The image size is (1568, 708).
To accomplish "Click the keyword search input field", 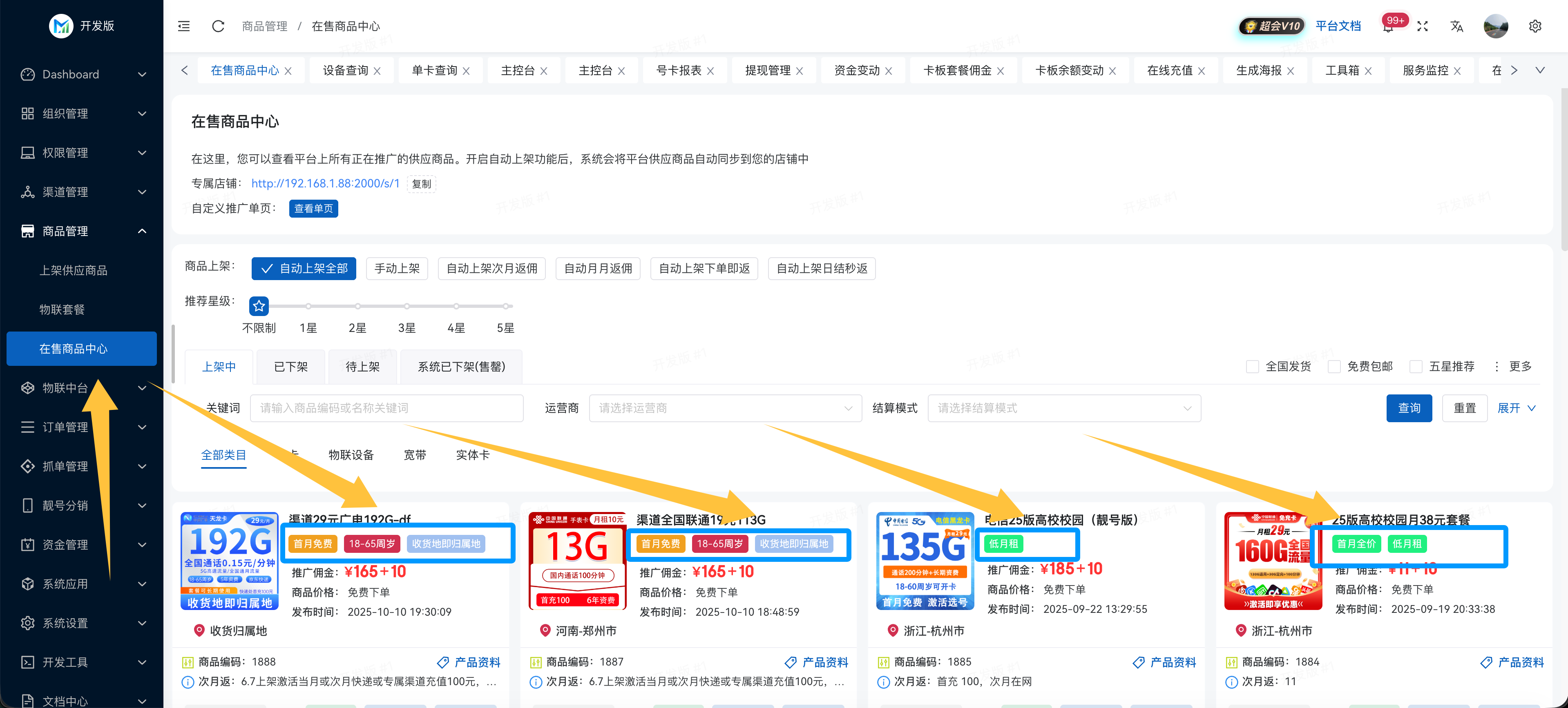I will coord(386,408).
